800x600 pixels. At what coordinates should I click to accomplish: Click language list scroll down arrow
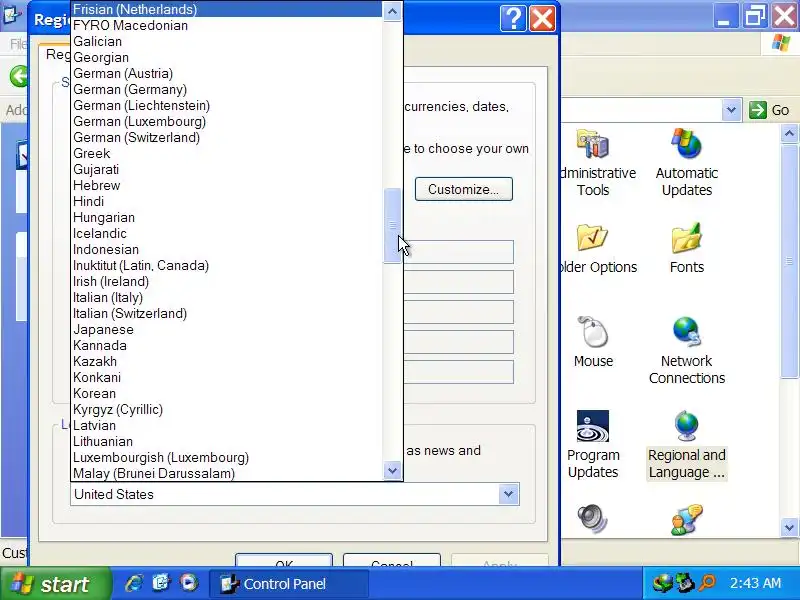tap(392, 470)
